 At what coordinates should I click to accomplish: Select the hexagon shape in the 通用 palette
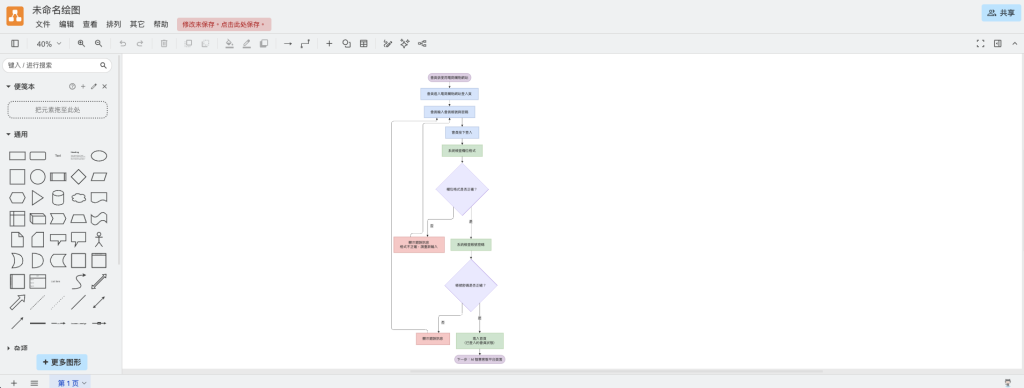[x=18, y=197]
